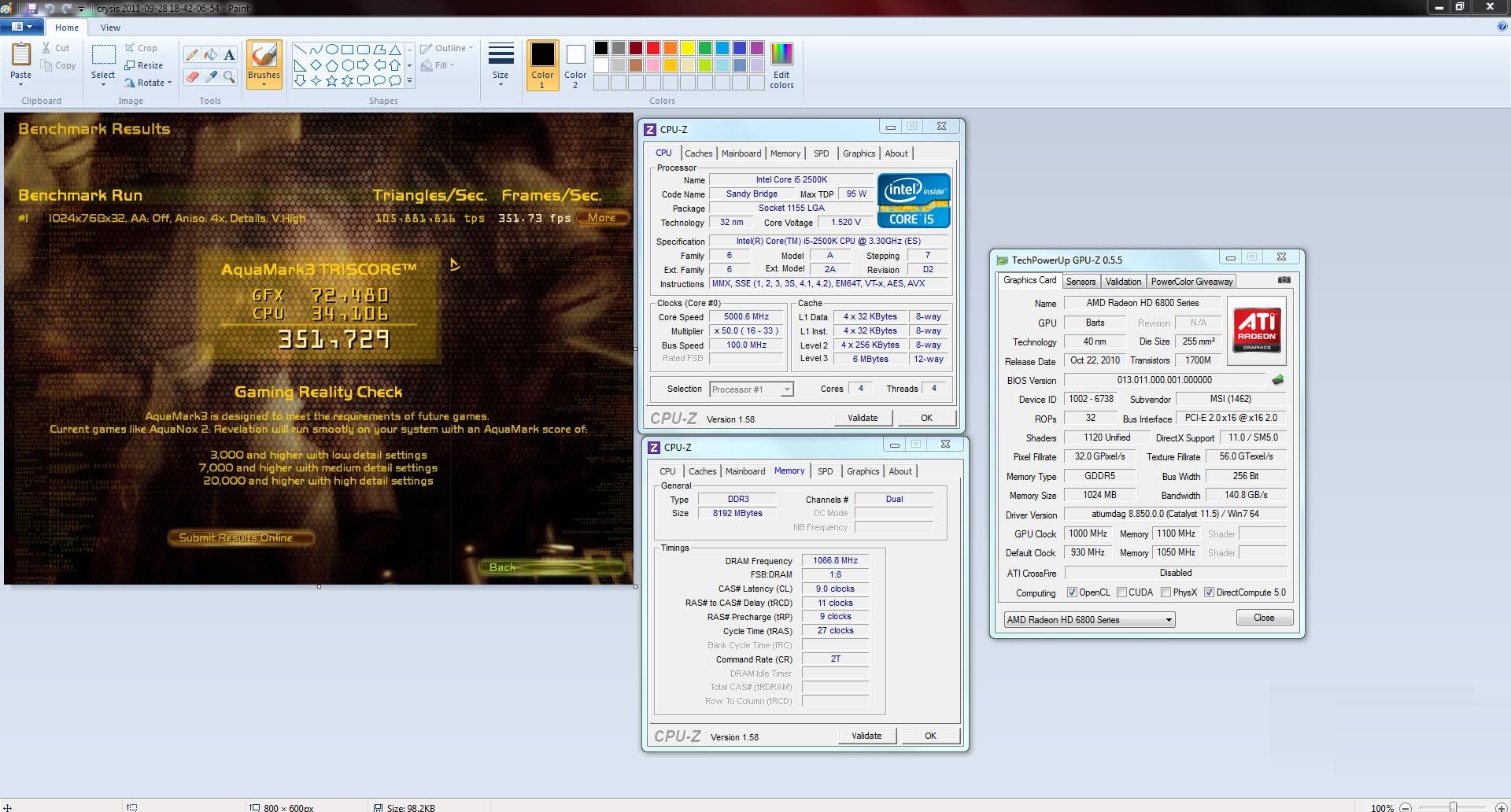Click the Color 2 white swatch

576,54
